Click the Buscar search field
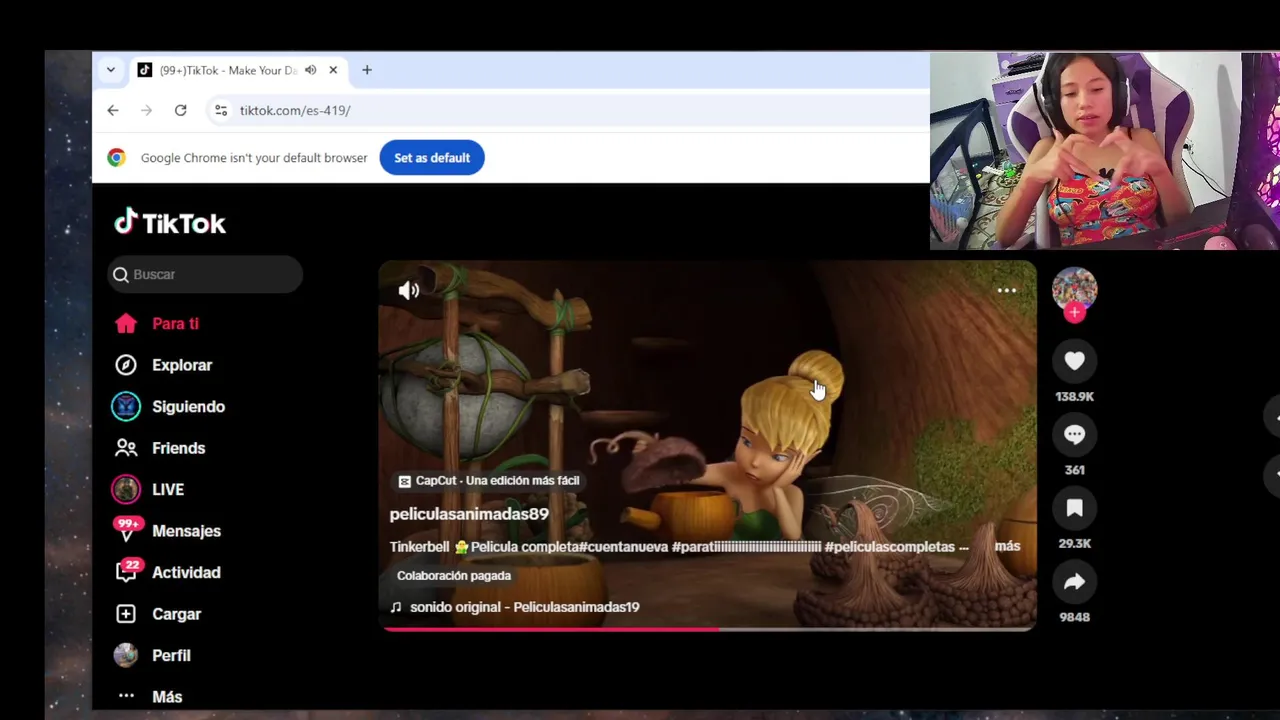The width and height of the screenshot is (1280, 720). (205, 274)
